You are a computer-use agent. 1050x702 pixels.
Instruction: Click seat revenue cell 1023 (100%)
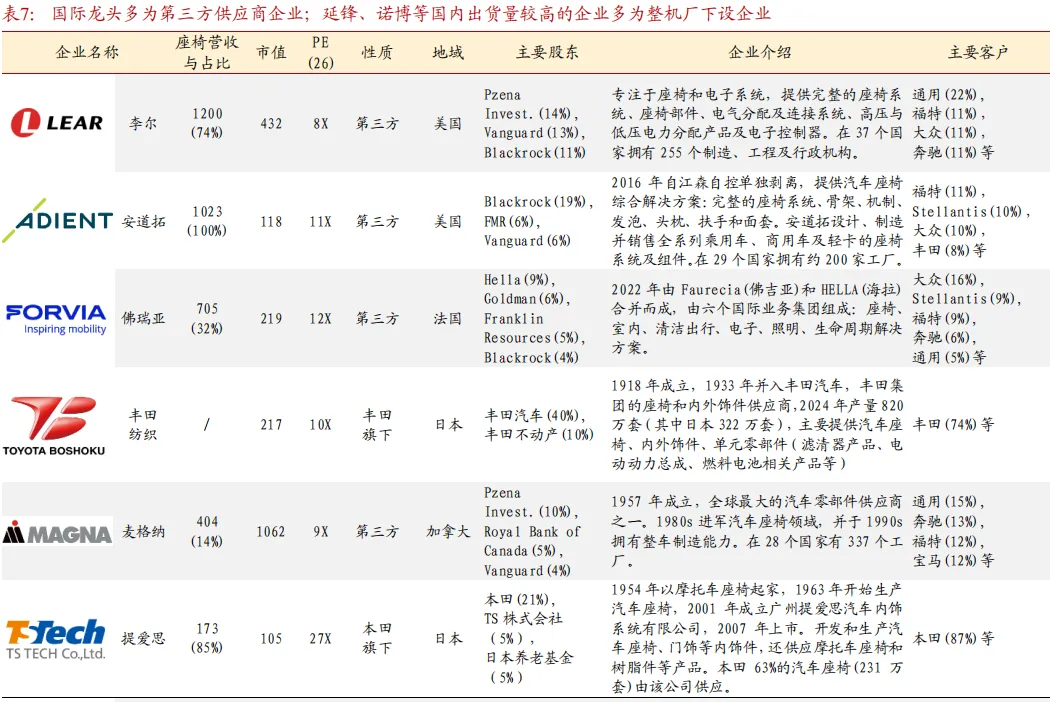click(207, 221)
